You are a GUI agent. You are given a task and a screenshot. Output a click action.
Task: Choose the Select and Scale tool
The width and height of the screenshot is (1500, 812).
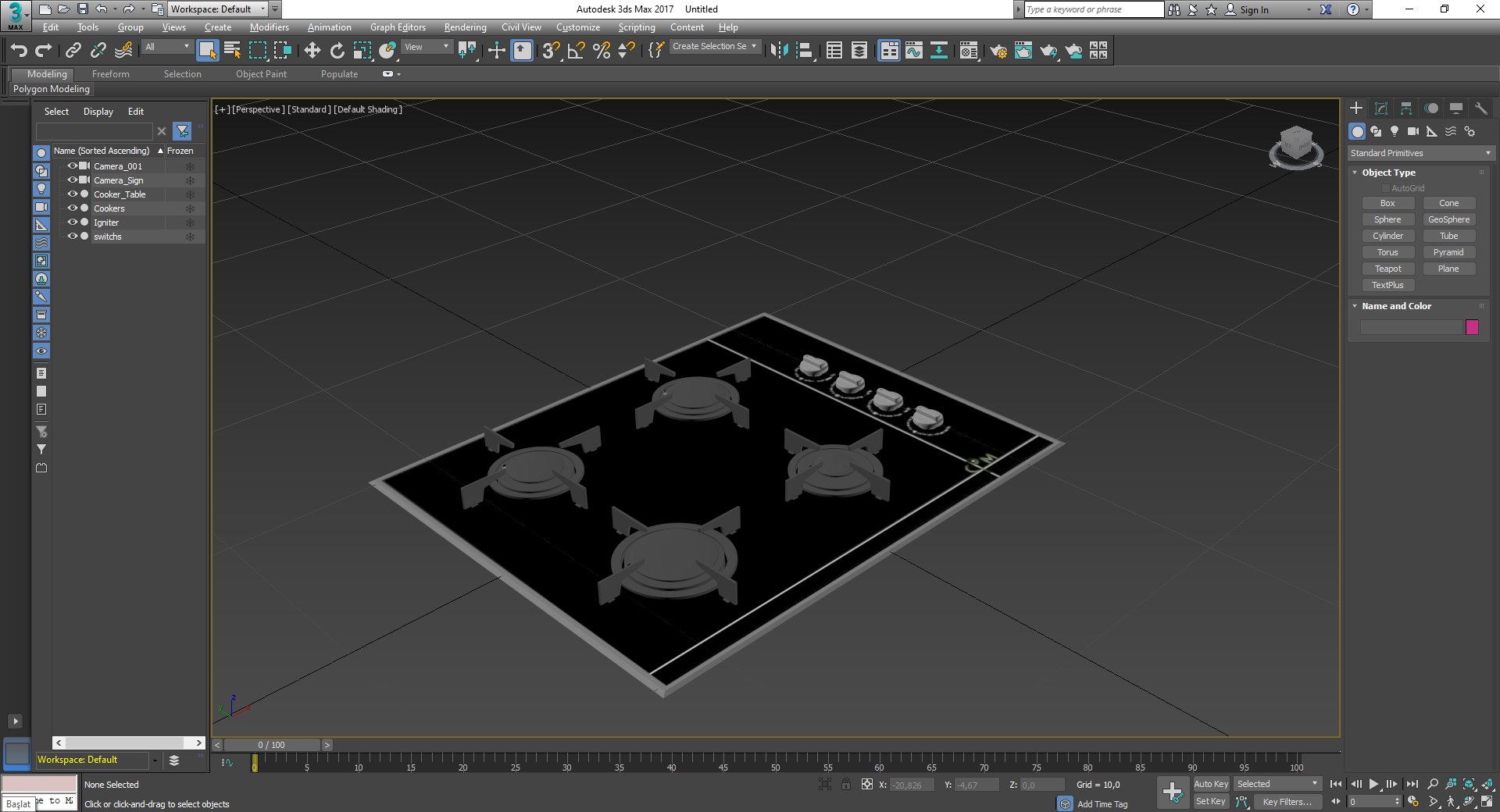pyautogui.click(x=362, y=51)
